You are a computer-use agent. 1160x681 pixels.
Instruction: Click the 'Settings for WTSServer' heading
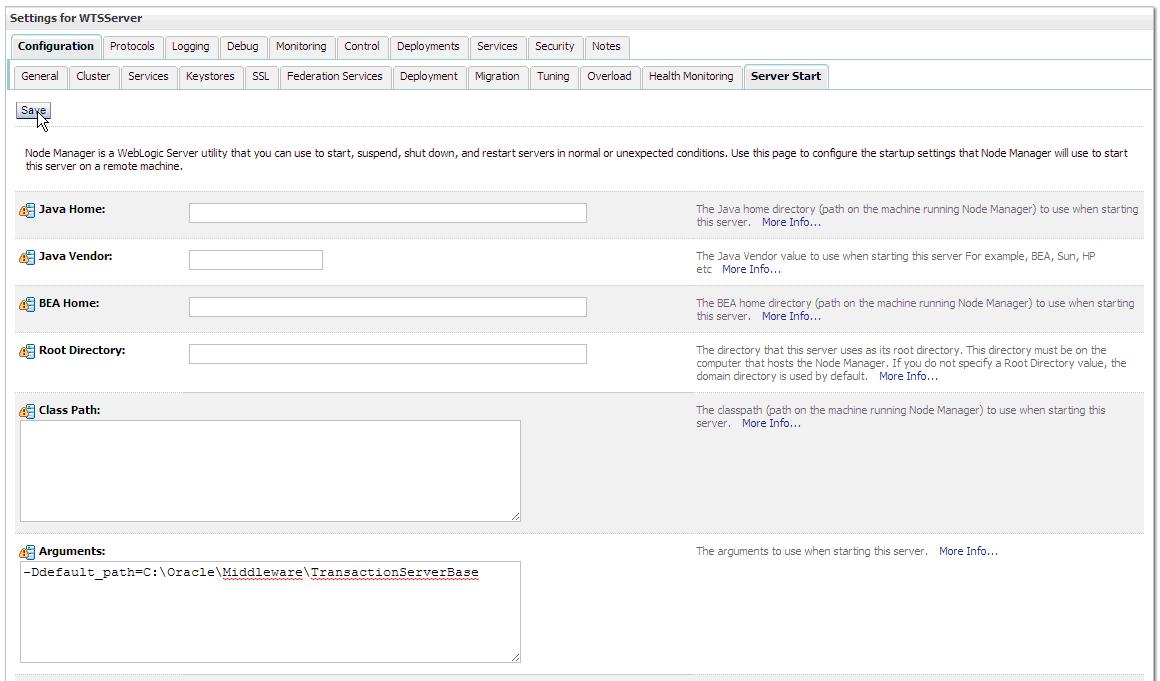click(x=76, y=18)
